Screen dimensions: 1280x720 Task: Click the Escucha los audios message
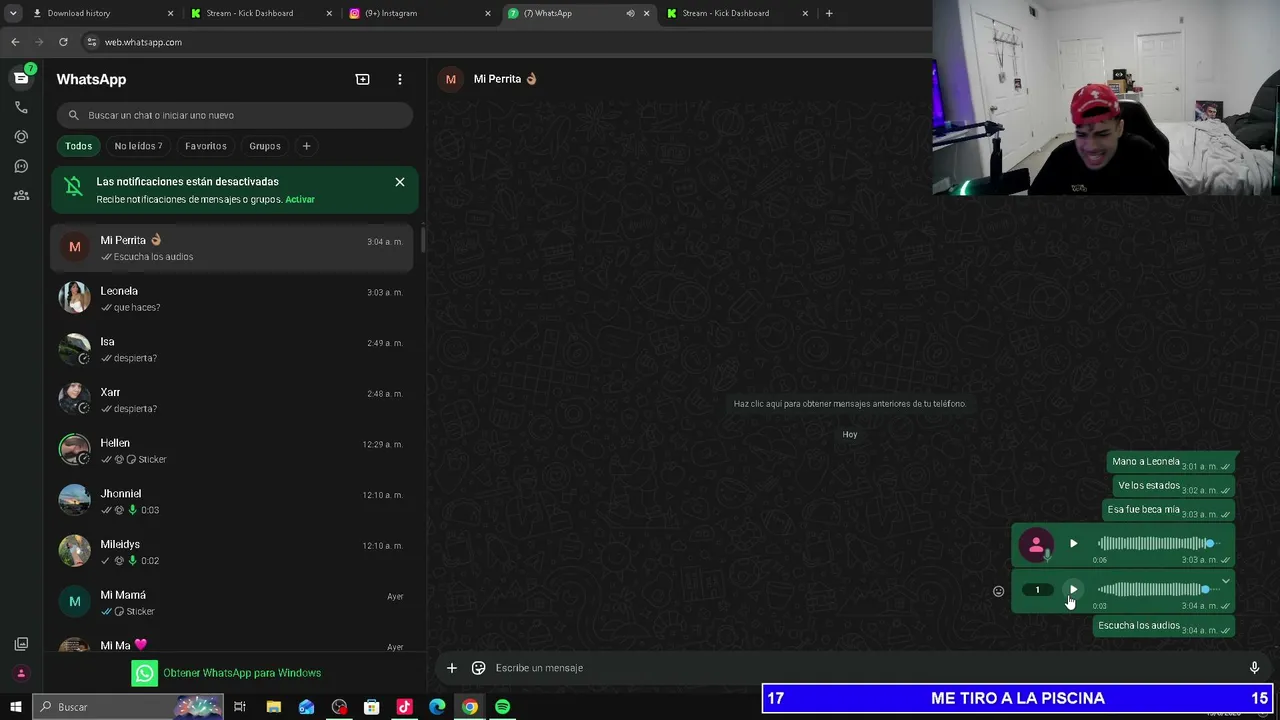click(x=1164, y=626)
